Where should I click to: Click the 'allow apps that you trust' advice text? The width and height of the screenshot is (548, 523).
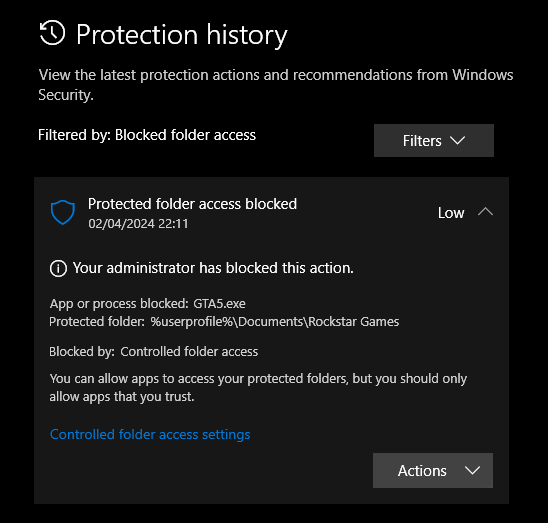(258, 388)
